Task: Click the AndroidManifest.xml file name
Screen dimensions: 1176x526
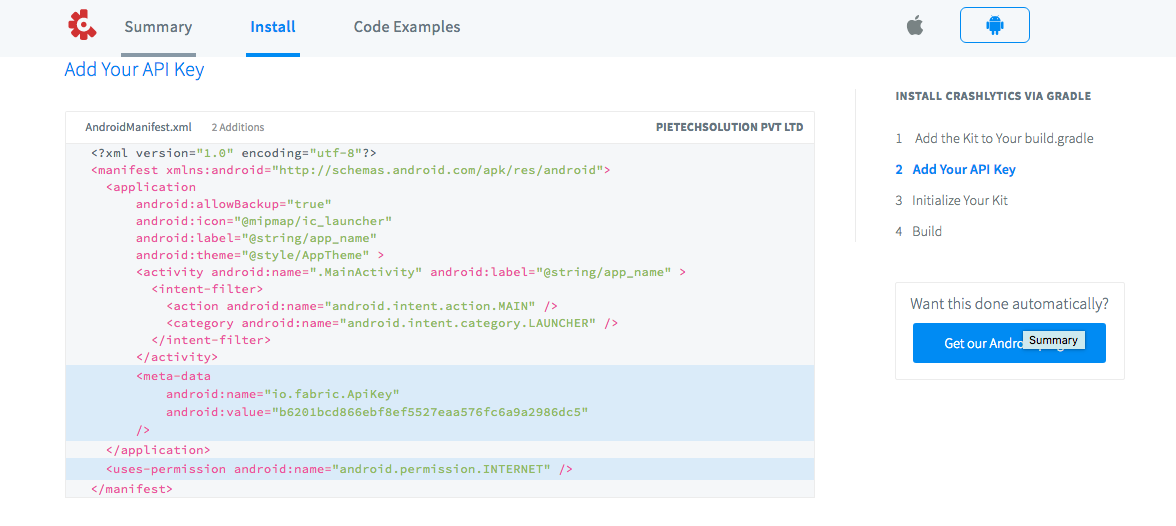Action: (x=139, y=128)
